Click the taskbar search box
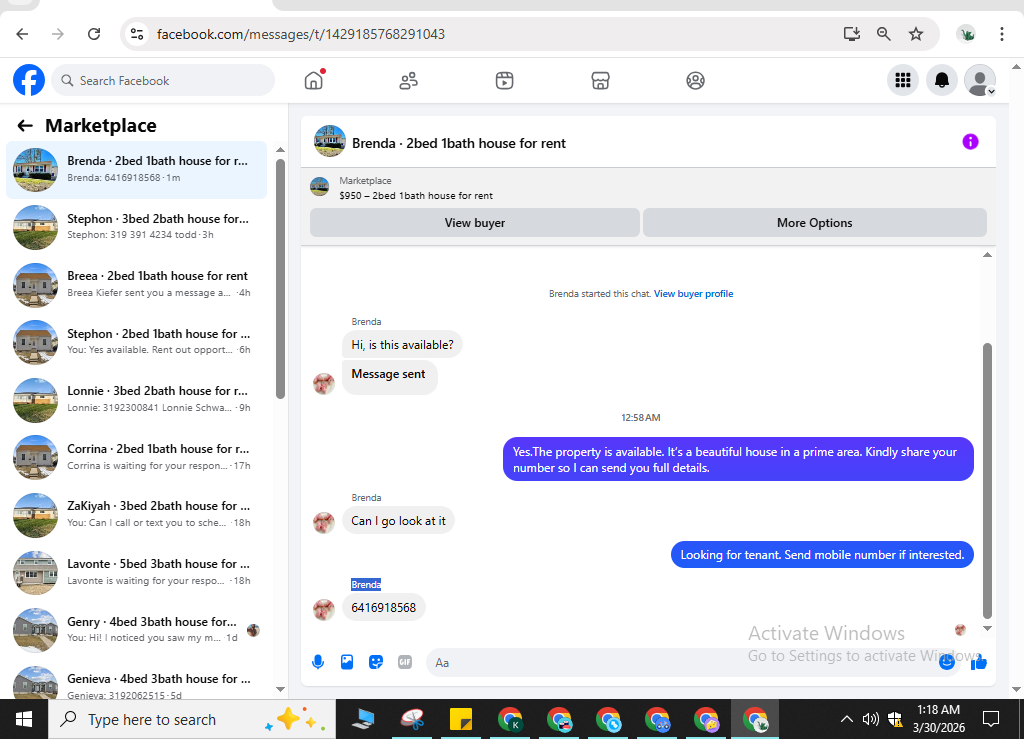 192,719
